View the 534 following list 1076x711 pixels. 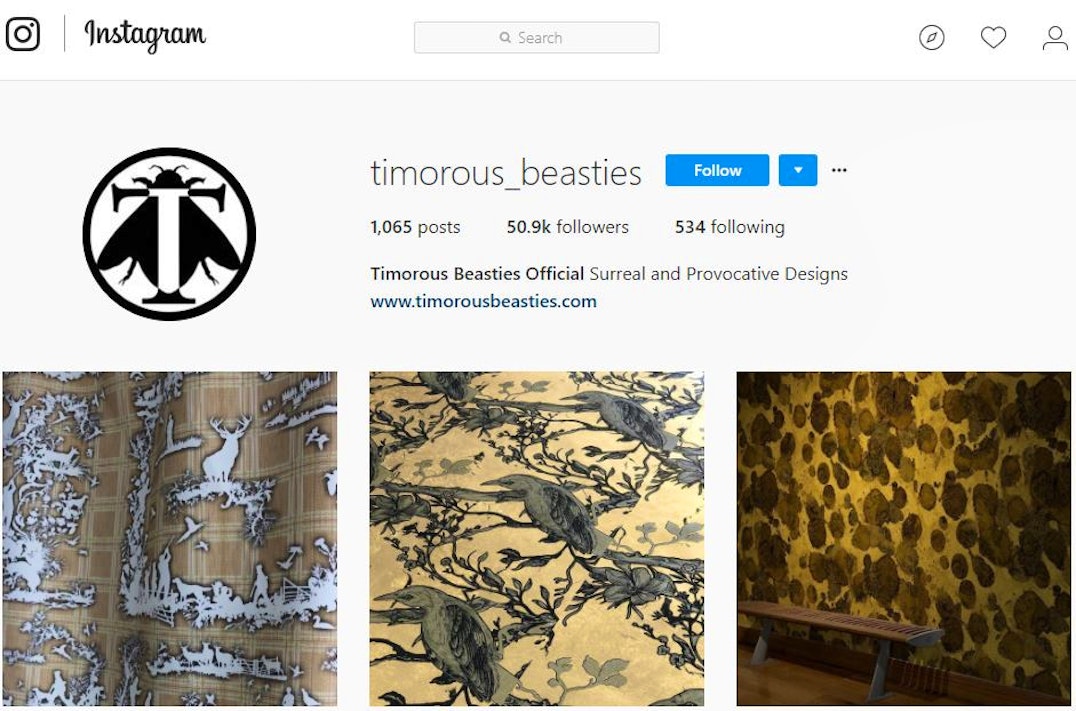[729, 227]
